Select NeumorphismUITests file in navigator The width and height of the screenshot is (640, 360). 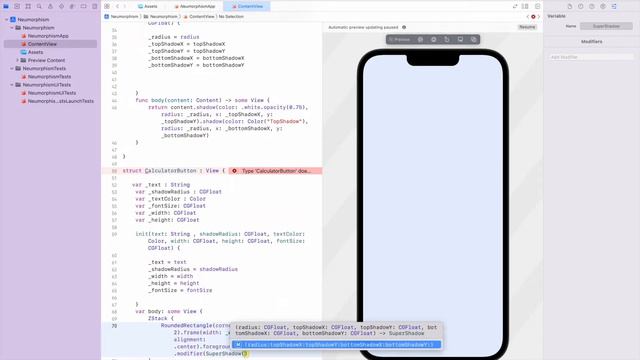pyautogui.click(x=51, y=93)
